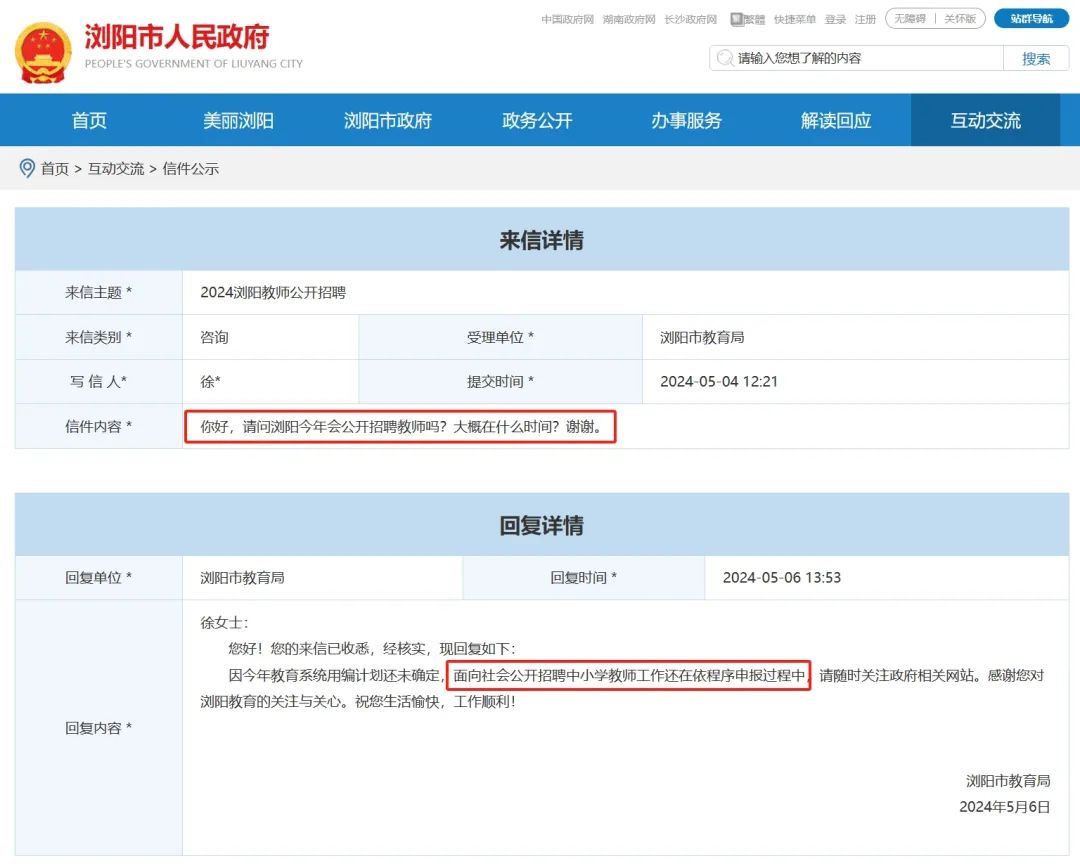Click 浏阳市教育局 in 回复单位 row
This screenshot has height=868, width=1080.
point(242,577)
